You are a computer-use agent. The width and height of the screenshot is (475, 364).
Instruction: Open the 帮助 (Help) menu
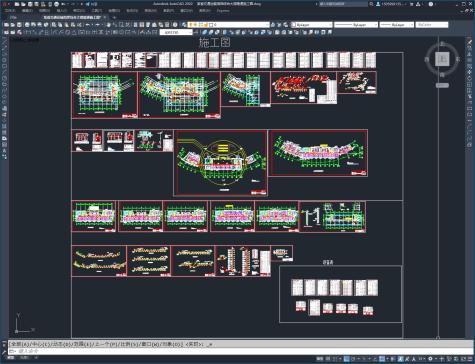point(204,11)
